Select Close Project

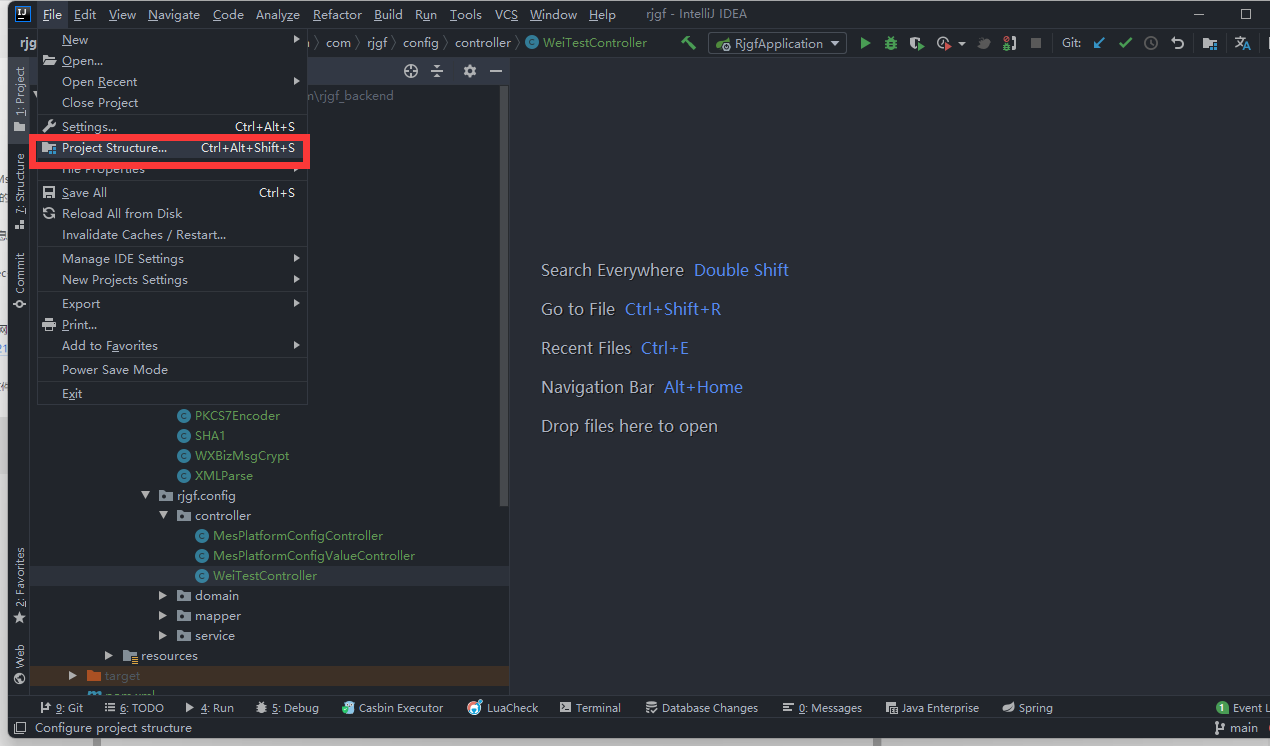pyautogui.click(x=172, y=103)
